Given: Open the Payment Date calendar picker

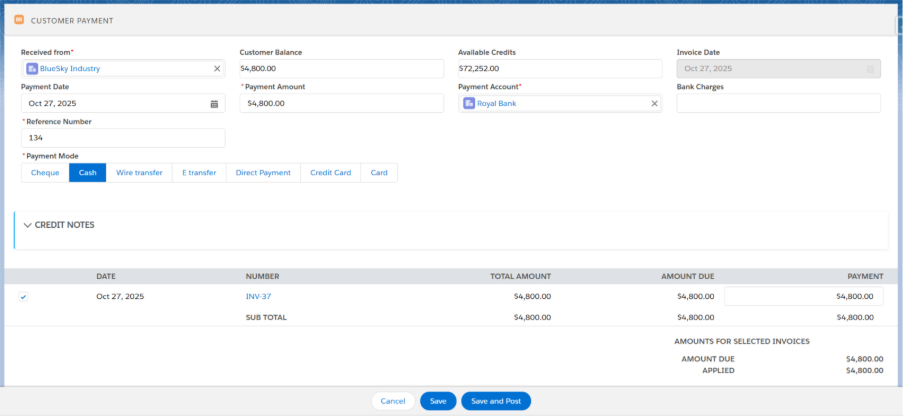Looking at the screenshot, I should point(214,103).
